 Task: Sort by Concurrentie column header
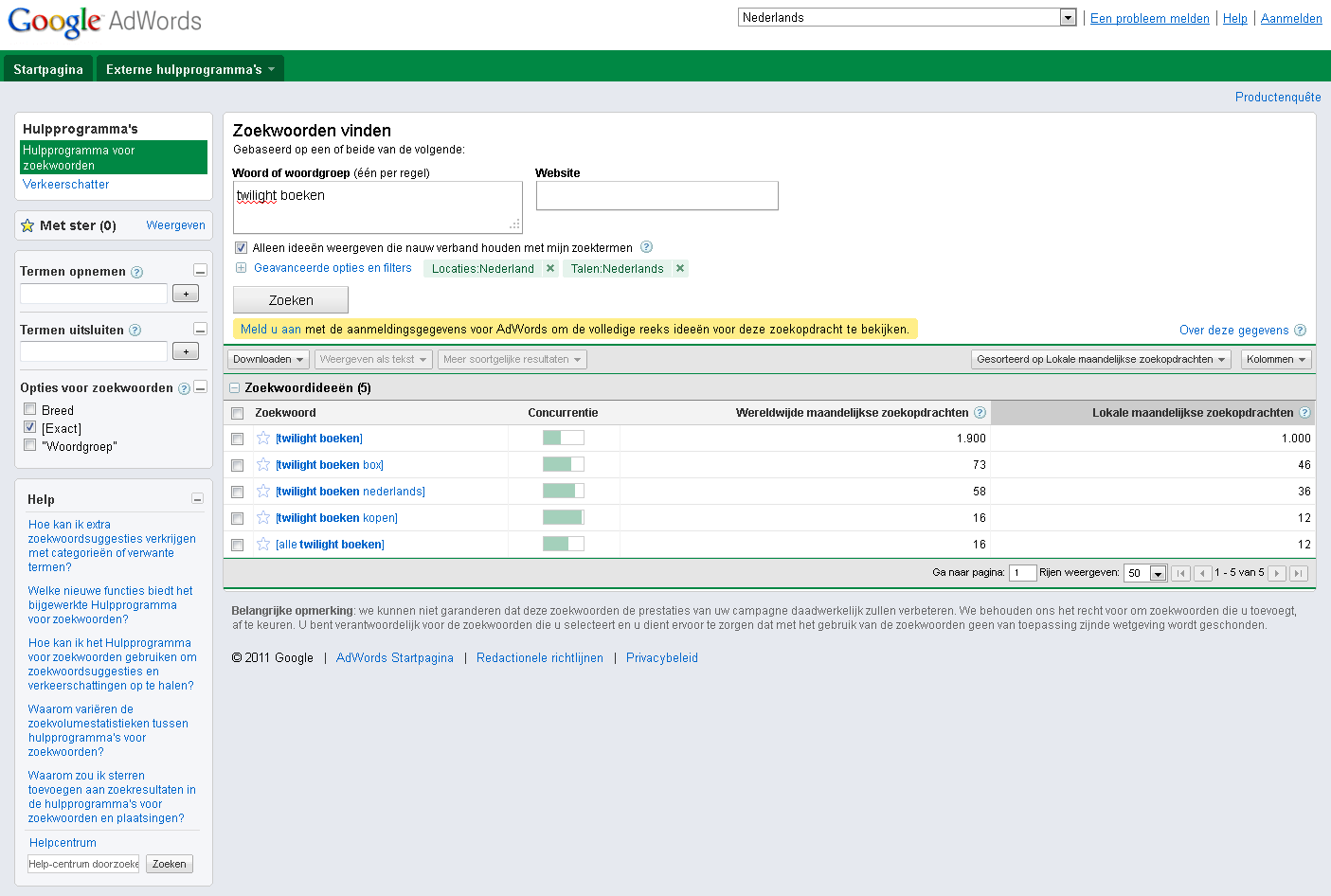[563, 413]
